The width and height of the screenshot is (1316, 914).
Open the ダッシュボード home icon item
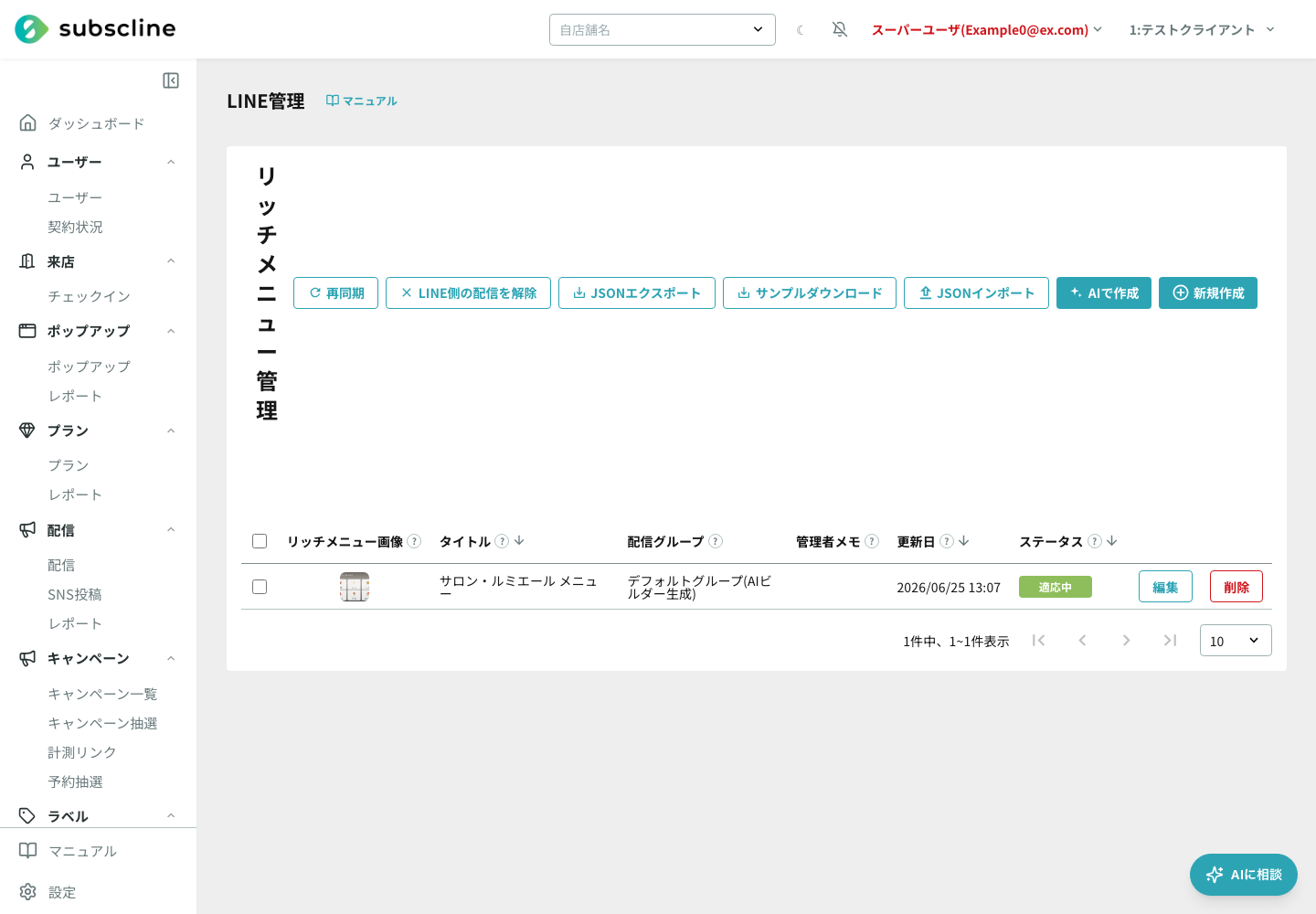[28, 122]
